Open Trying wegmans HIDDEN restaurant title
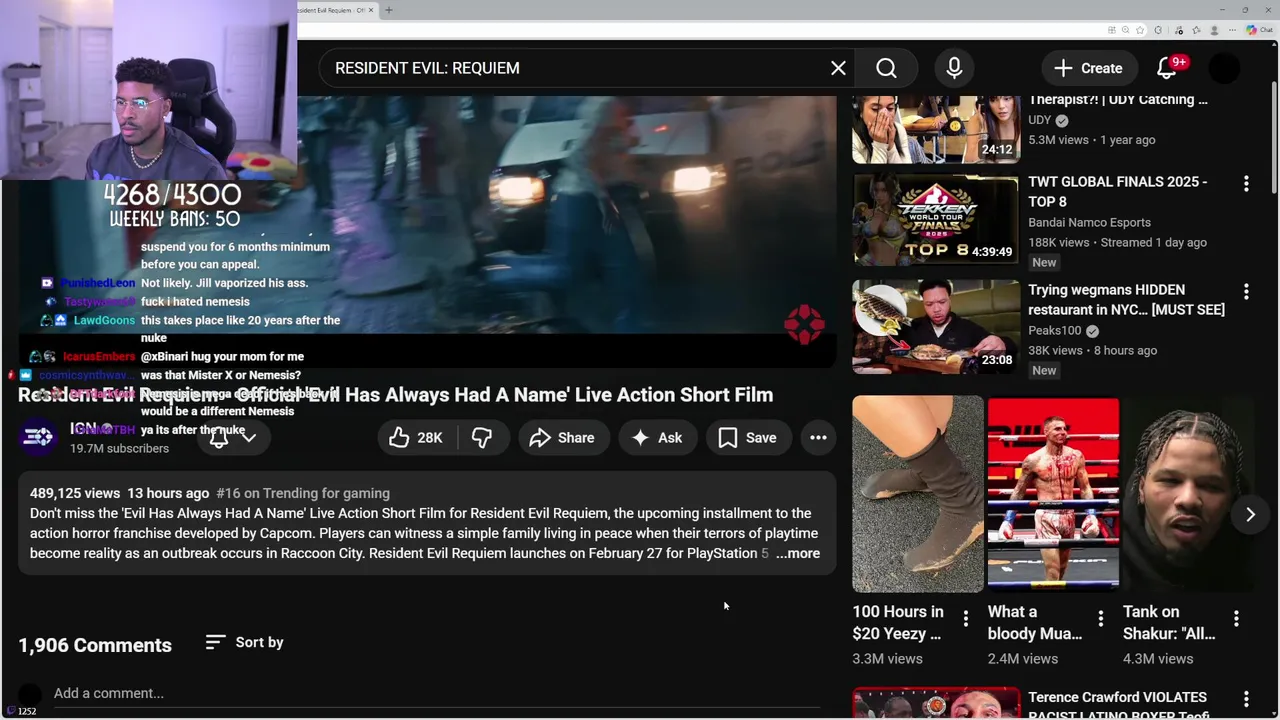This screenshot has height=720, width=1280. click(1126, 300)
